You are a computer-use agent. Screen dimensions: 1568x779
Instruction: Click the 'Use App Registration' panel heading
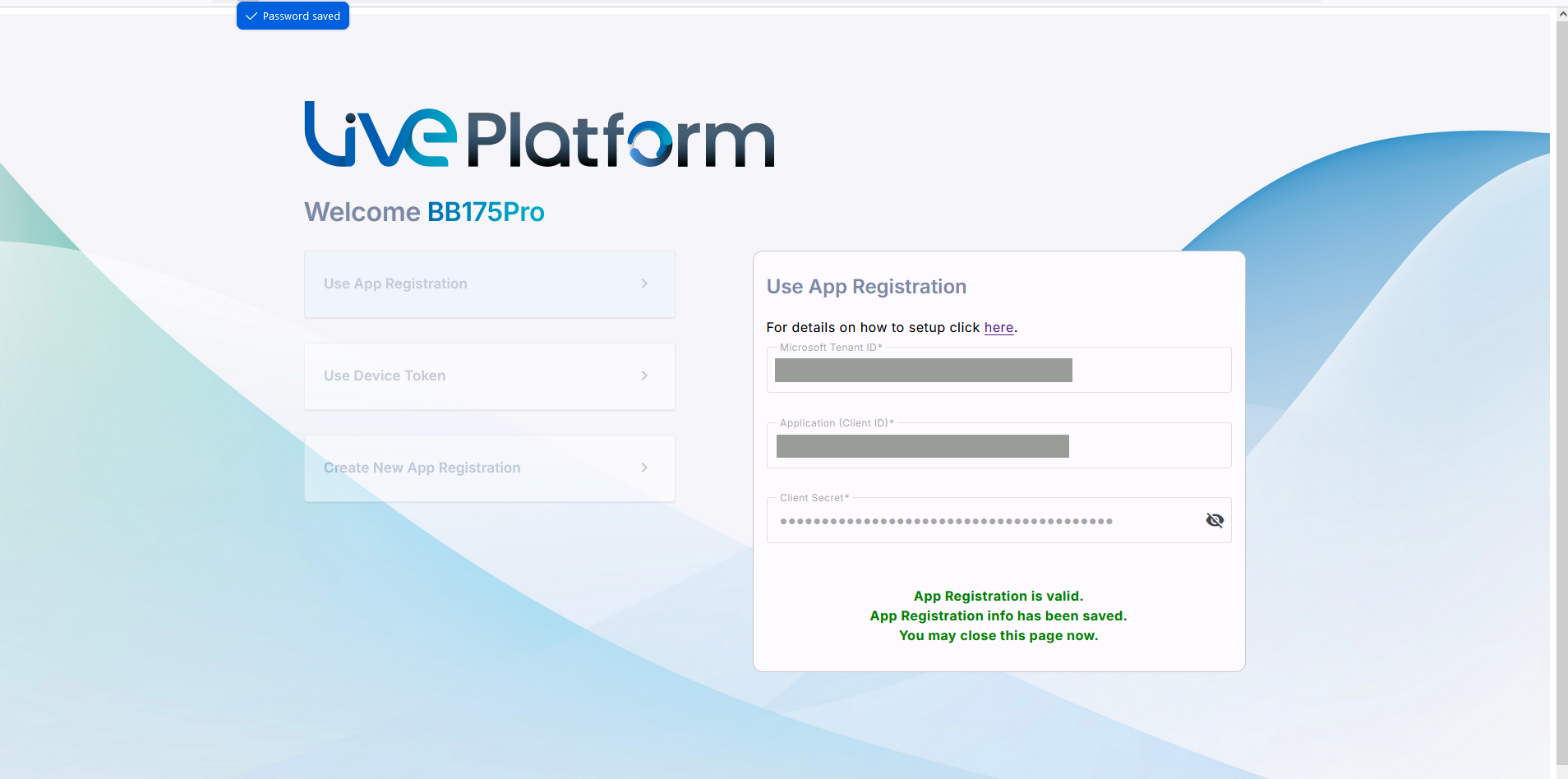pos(866,287)
